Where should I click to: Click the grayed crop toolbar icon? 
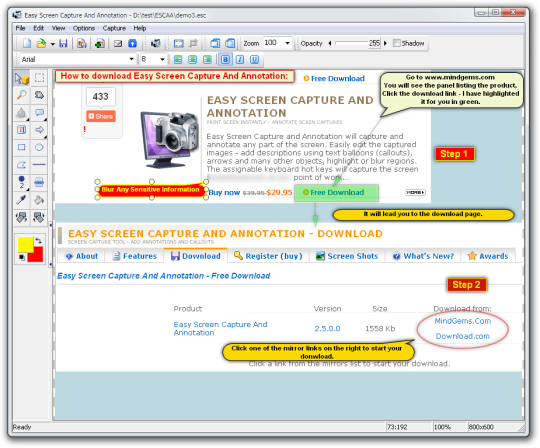194,43
